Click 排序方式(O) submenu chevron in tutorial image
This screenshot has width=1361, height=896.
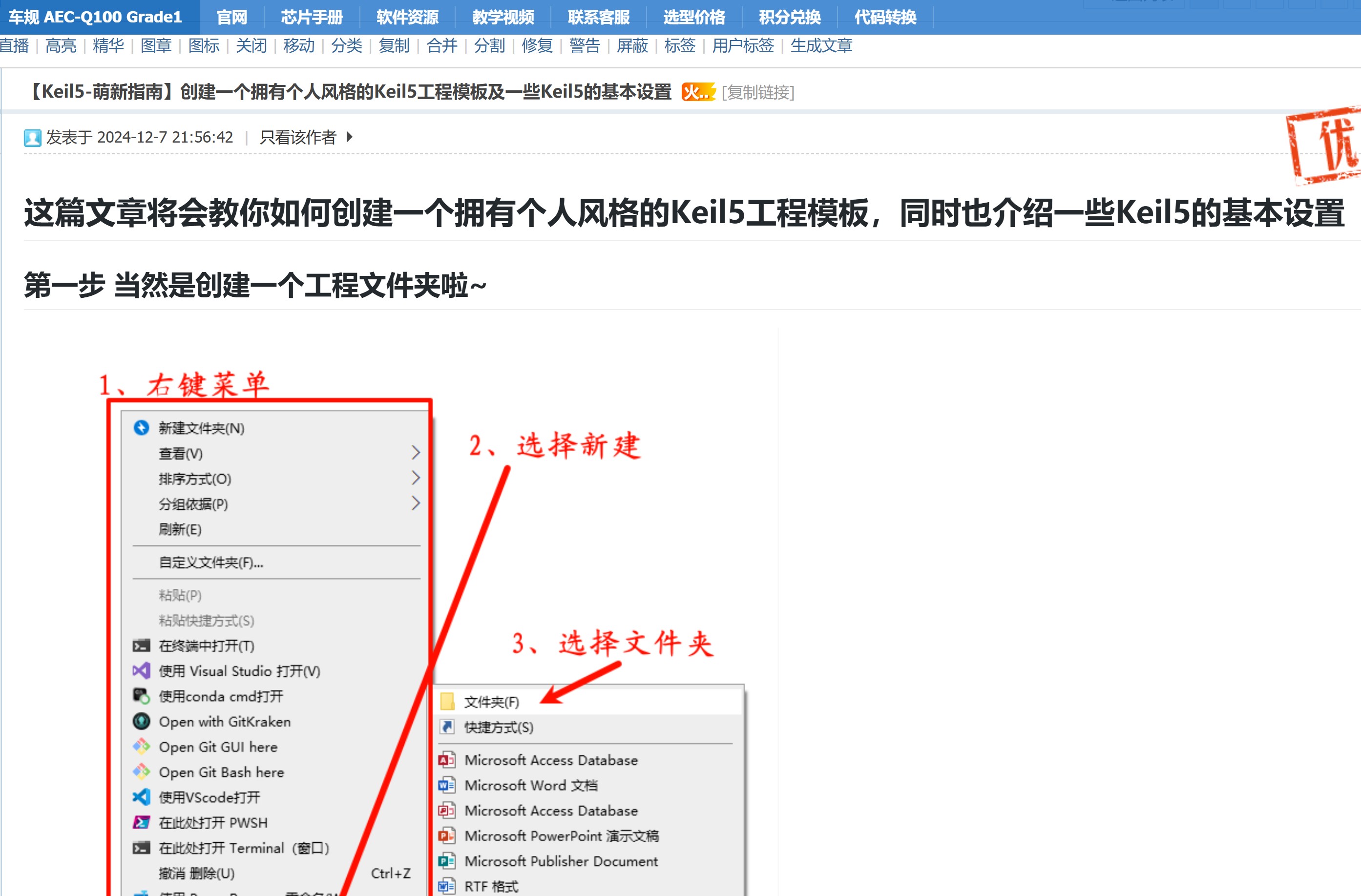coord(416,478)
